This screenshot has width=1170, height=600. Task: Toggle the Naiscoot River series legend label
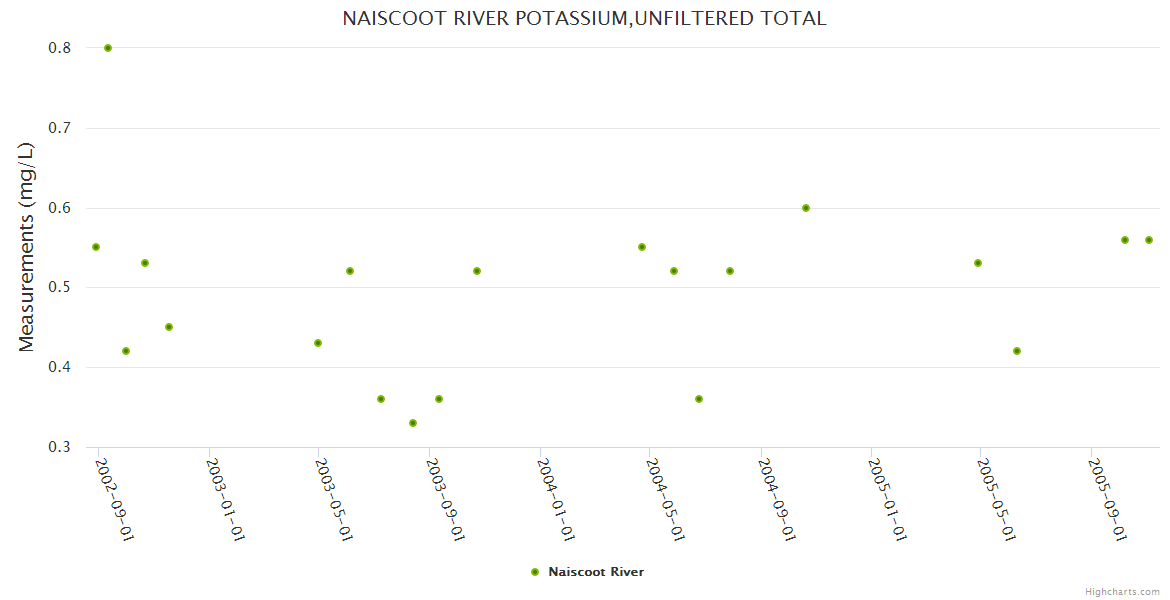[x=596, y=572]
